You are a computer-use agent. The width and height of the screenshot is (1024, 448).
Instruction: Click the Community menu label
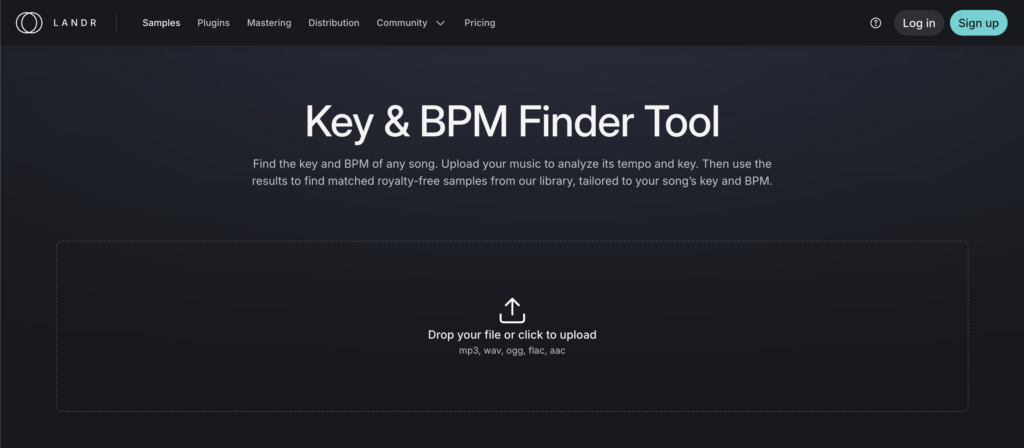401,23
